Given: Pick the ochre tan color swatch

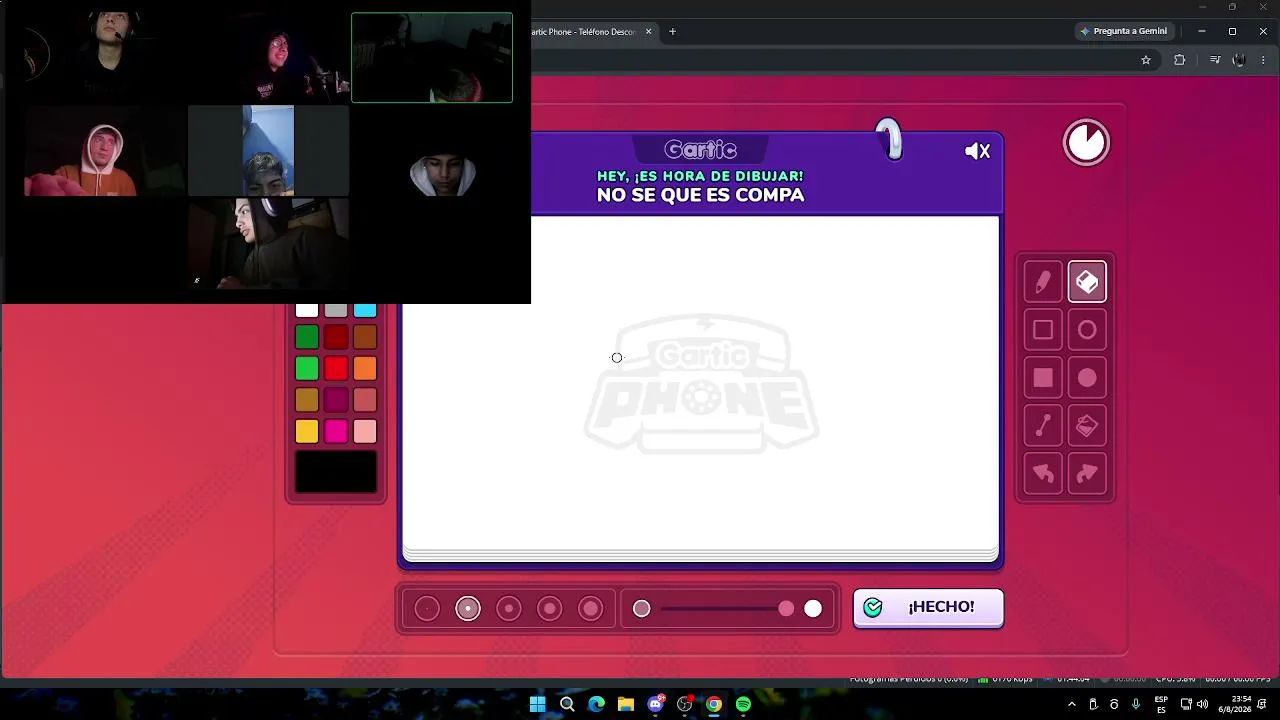Looking at the screenshot, I should tap(307, 400).
